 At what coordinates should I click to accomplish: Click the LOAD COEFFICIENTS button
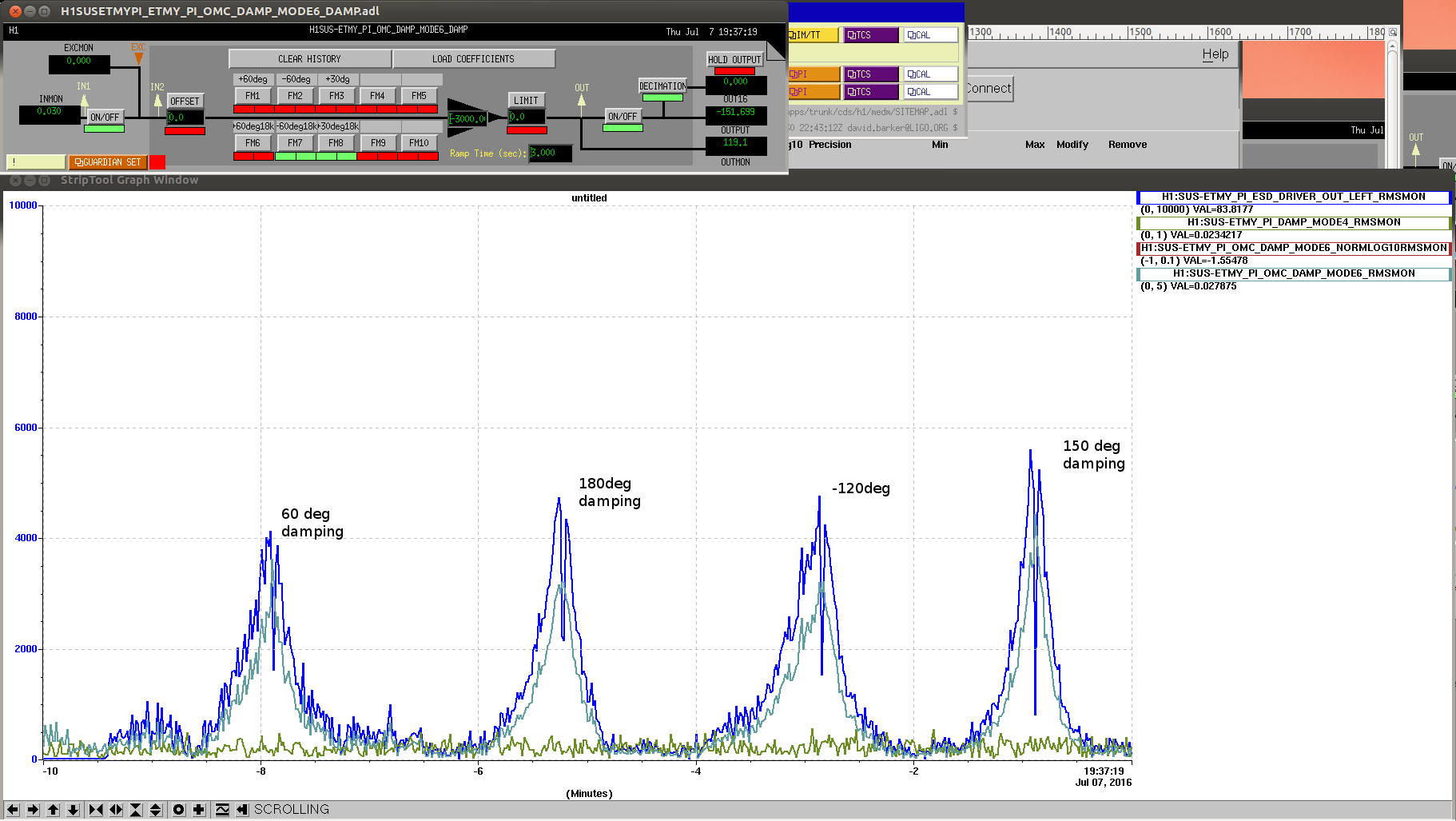point(474,59)
